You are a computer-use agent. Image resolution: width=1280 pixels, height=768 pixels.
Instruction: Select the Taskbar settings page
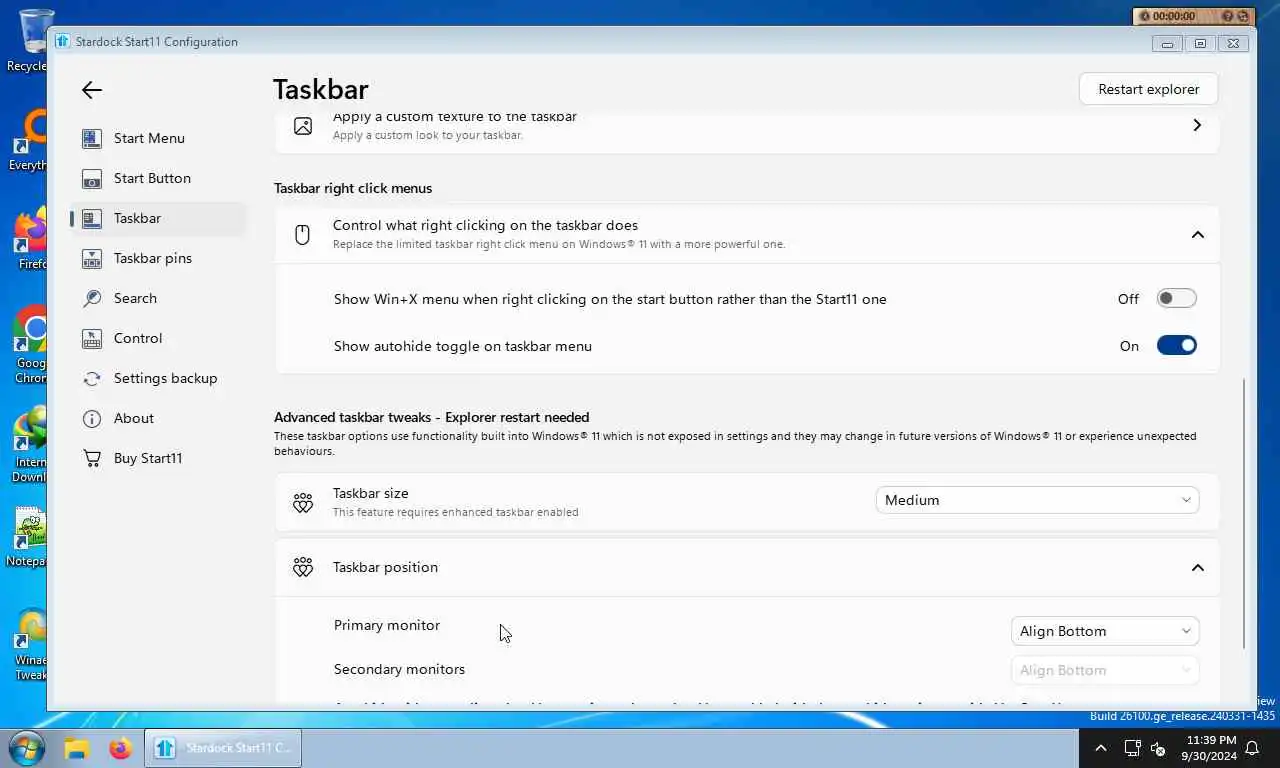click(158, 218)
